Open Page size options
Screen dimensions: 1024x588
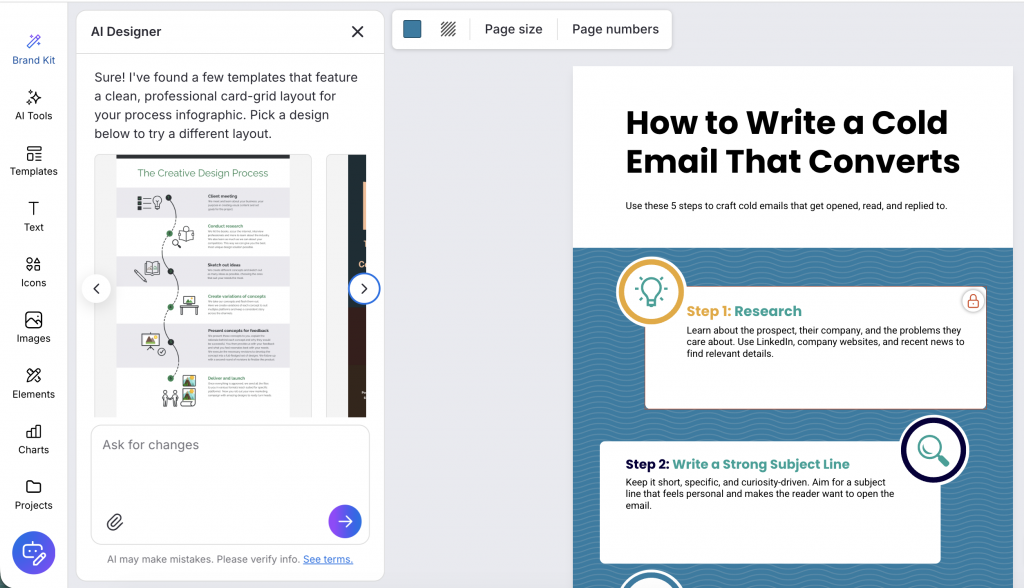pyautogui.click(x=513, y=29)
